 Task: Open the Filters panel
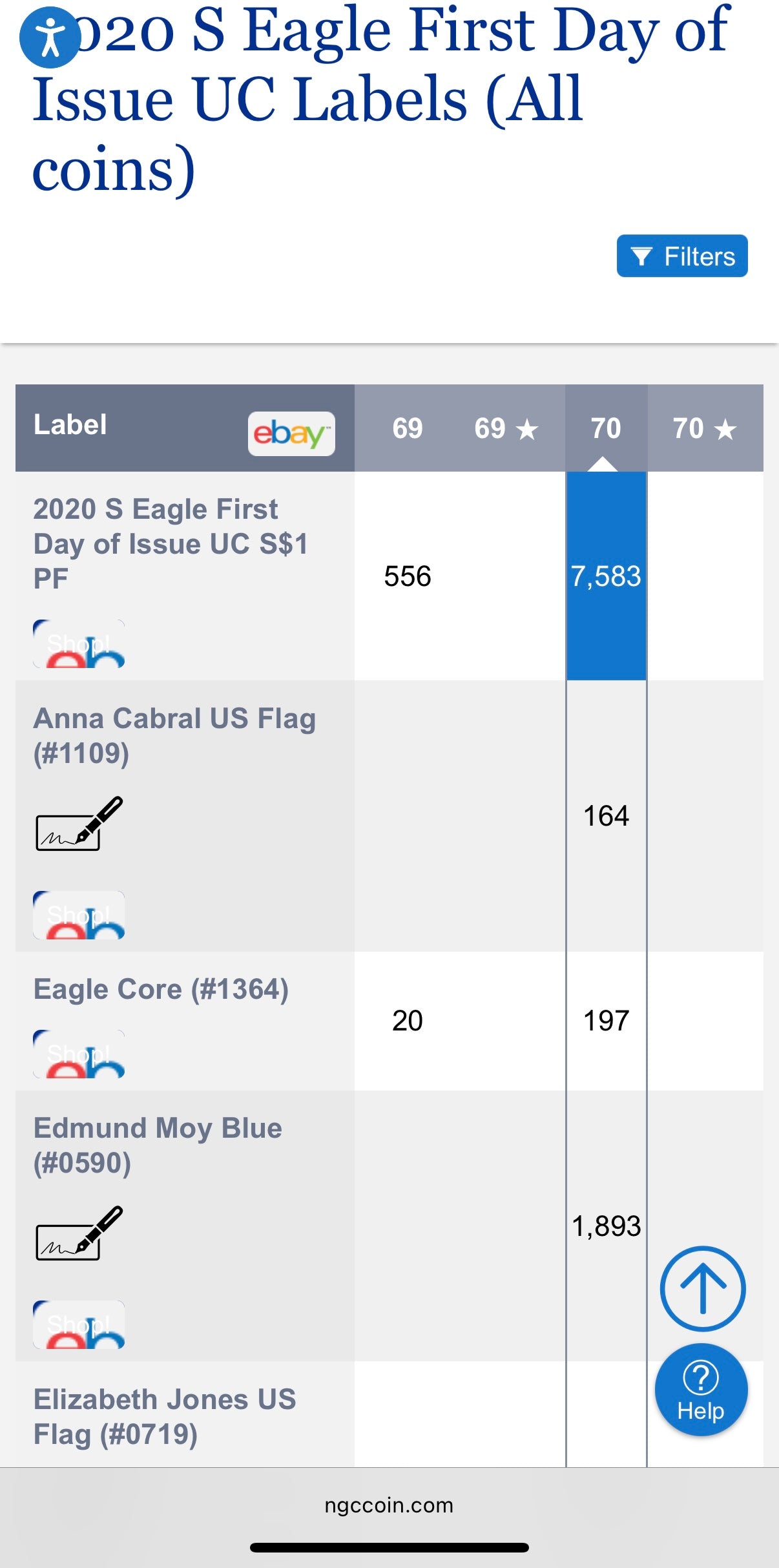point(681,256)
